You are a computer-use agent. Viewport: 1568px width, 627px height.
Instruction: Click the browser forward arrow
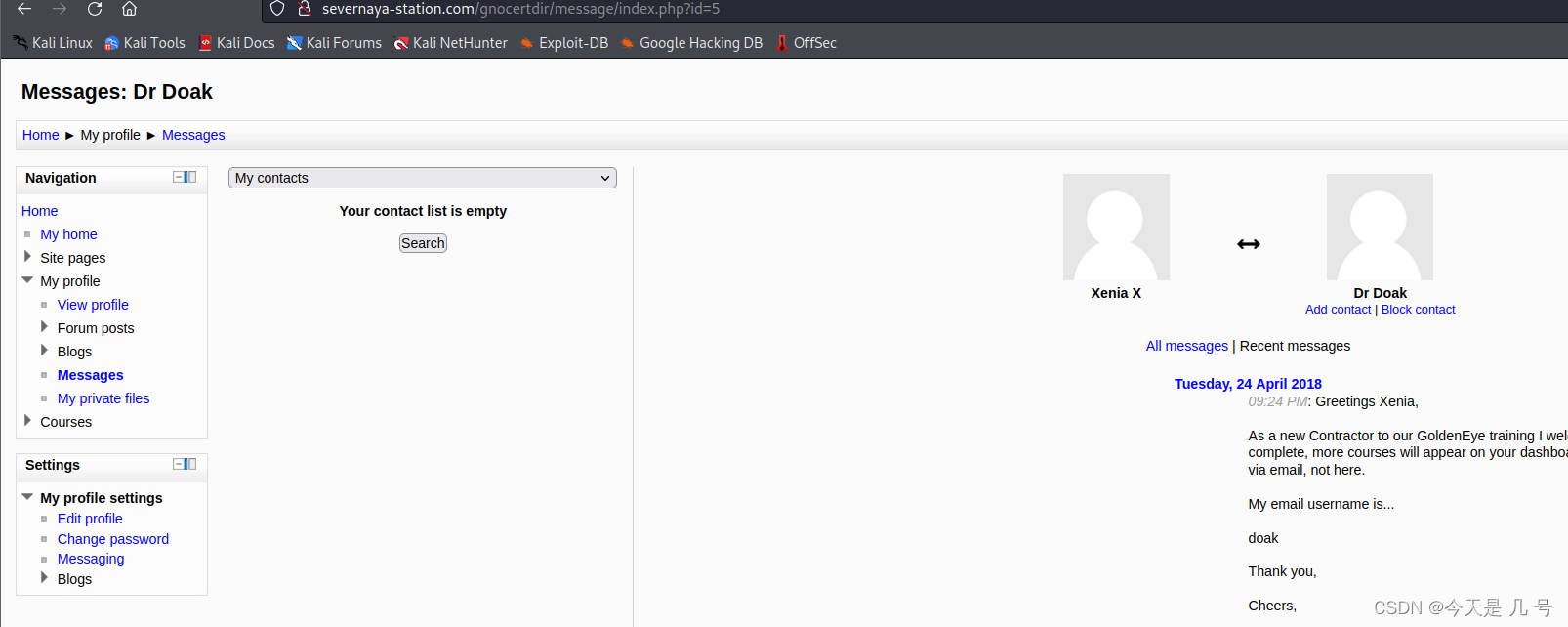pos(60,9)
